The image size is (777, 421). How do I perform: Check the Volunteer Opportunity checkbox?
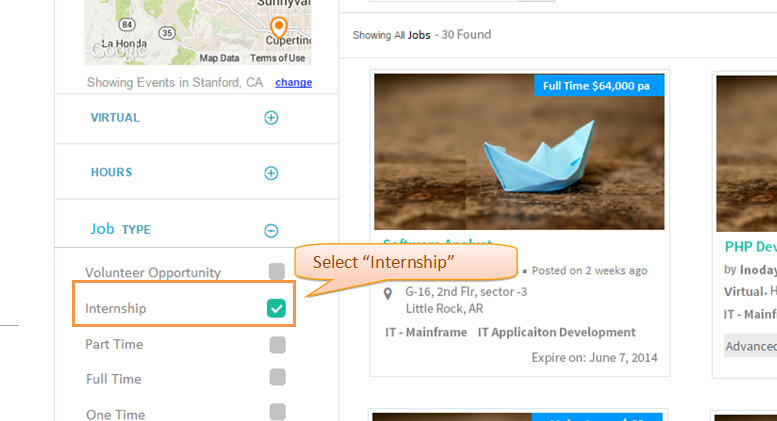coord(277,271)
